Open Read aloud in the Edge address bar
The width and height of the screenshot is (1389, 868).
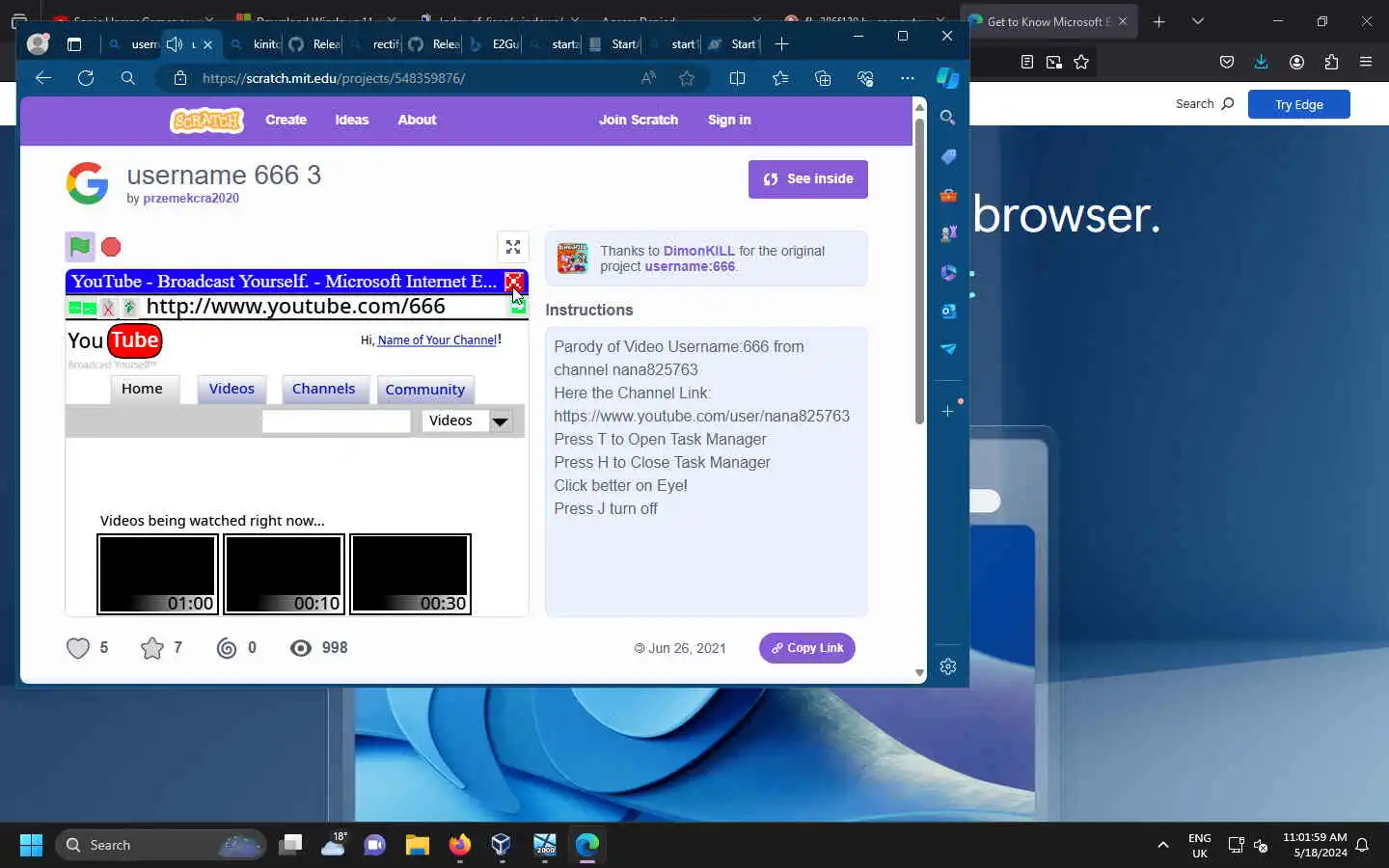[x=648, y=78]
